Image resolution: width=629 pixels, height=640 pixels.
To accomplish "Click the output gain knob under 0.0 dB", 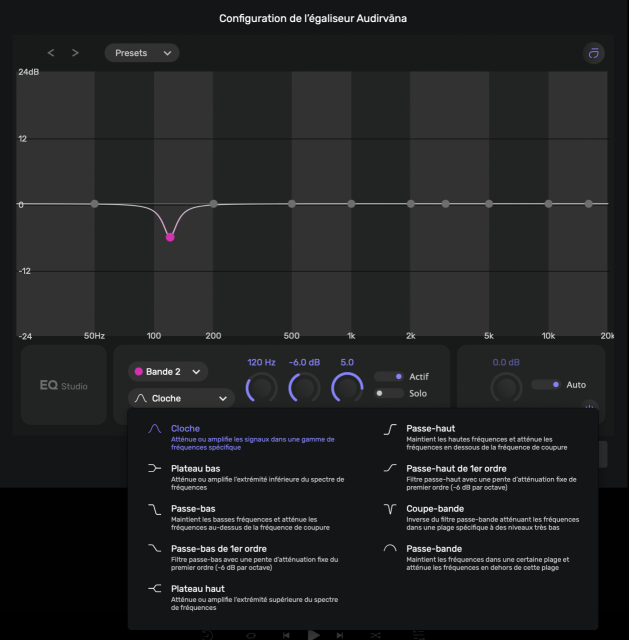I will [506, 388].
